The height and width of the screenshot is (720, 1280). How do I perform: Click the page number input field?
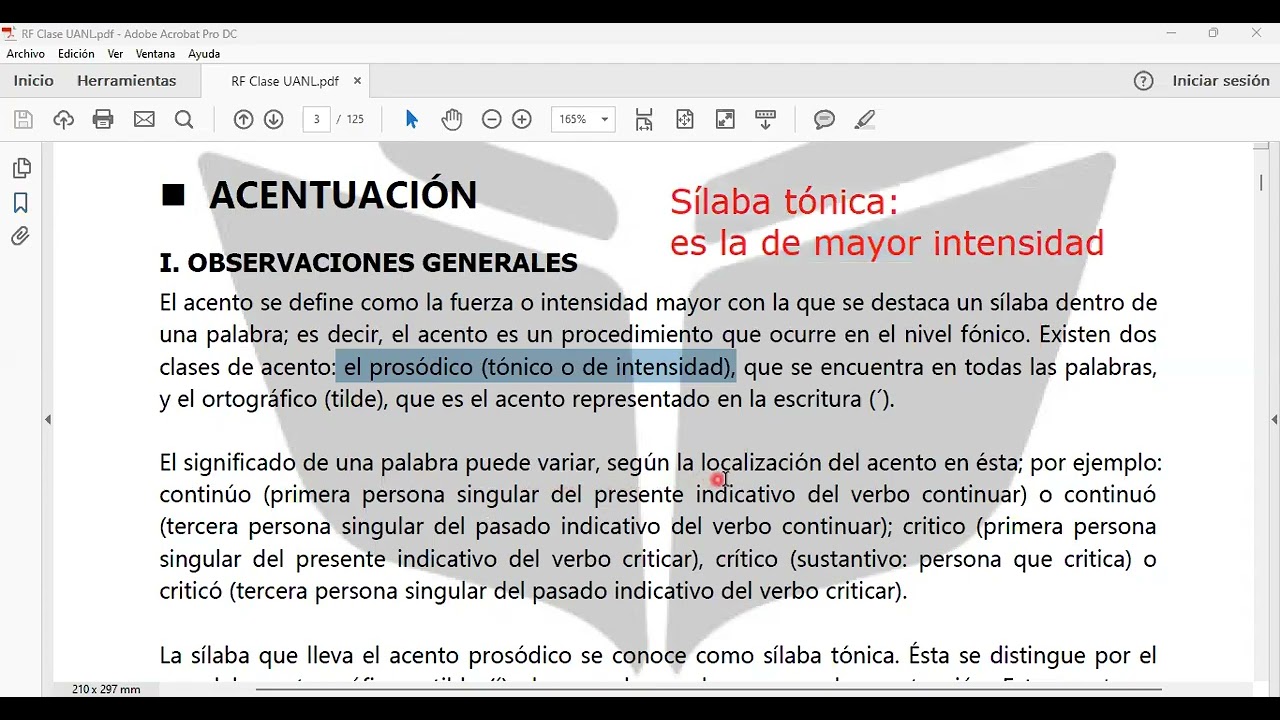pyautogui.click(x=316, y=120)
